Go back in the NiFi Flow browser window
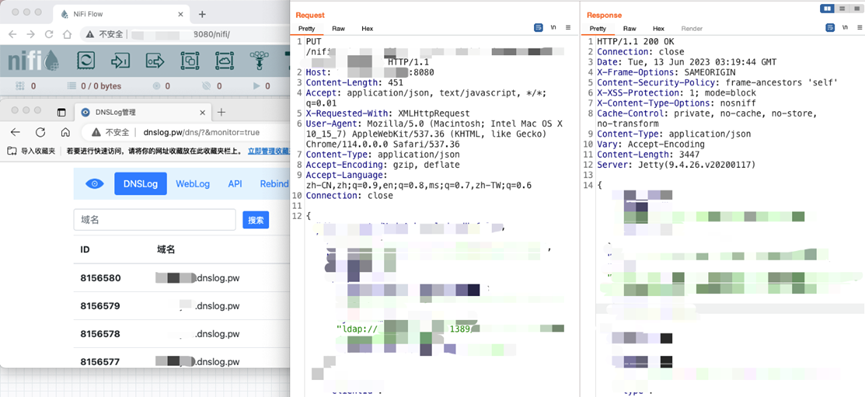Screen dimensions: 865x397 click(12, 34)
